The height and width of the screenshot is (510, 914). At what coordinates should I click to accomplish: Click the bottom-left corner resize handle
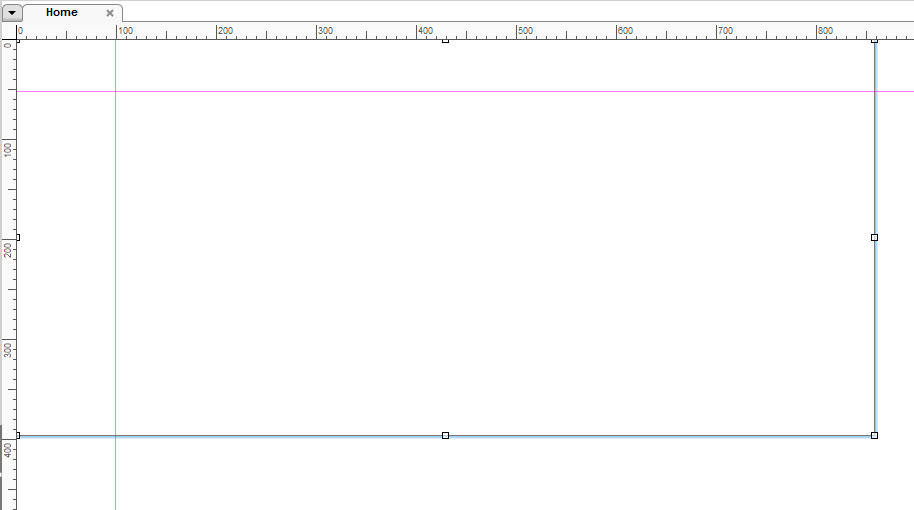(x=17, y=435)
